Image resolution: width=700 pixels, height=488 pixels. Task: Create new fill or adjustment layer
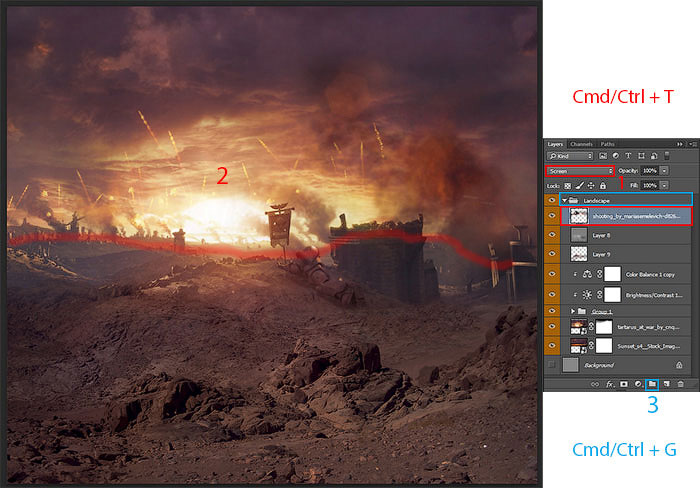coord(638,384)
